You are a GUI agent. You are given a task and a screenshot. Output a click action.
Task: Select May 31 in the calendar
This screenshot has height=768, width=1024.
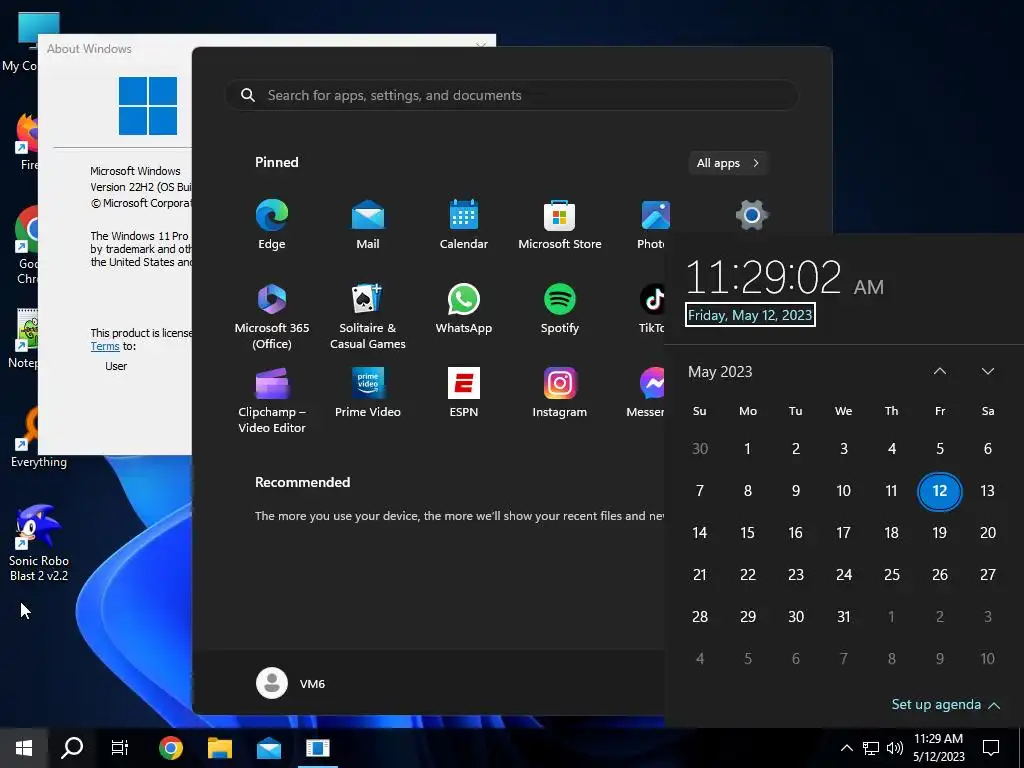[844, 616]
